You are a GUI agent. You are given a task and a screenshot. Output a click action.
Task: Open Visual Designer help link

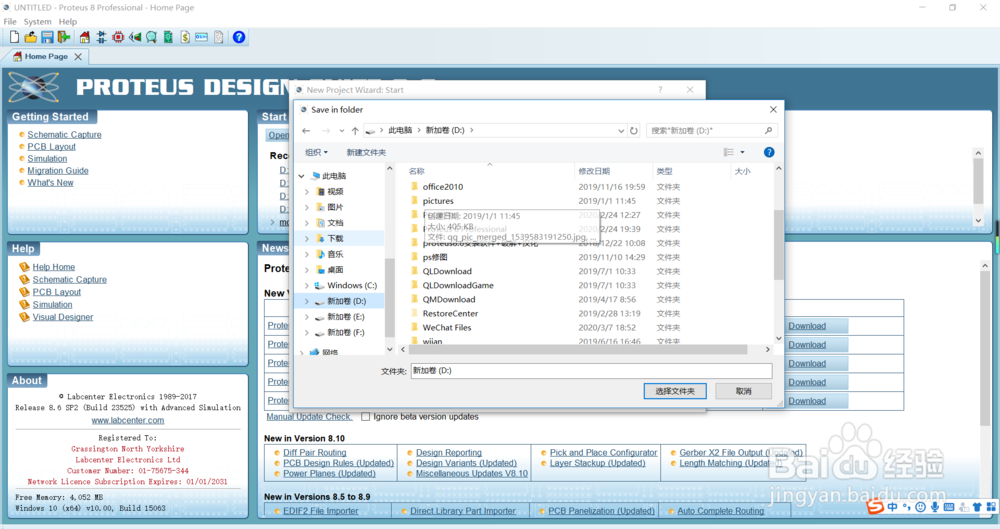pos(62,317)
